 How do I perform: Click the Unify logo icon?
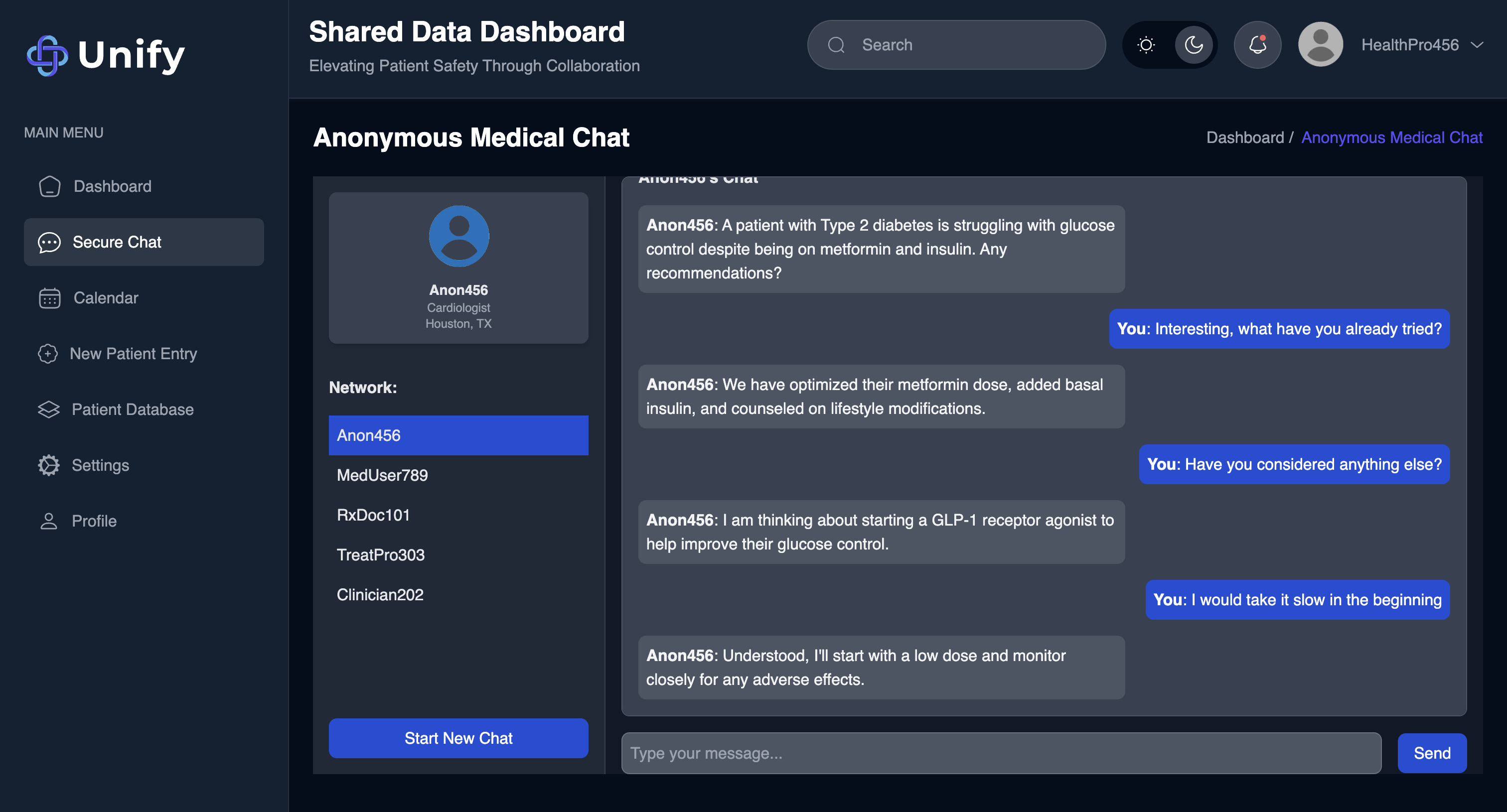point(47,55)
